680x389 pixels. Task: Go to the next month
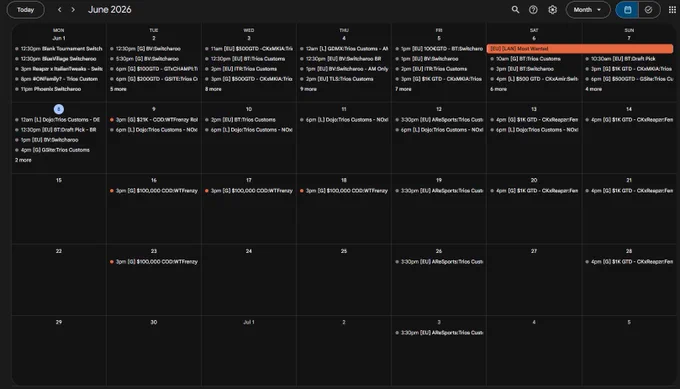point(73,10)
